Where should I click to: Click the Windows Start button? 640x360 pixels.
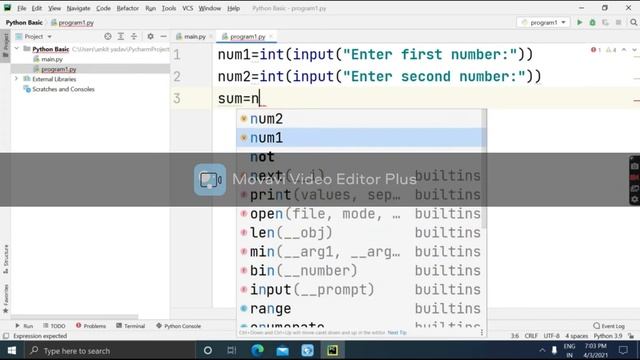11,351
